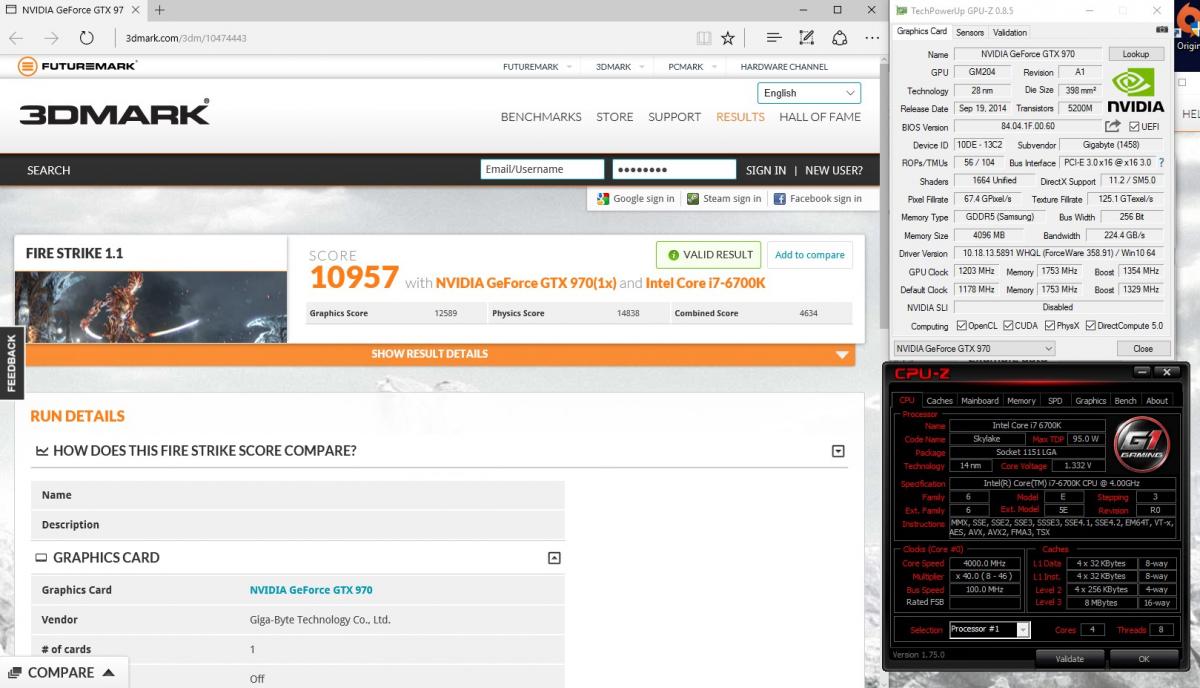Switch to CPU-Z Caches tab
This screenshot has width=1200, height=688.
(939, 400)
